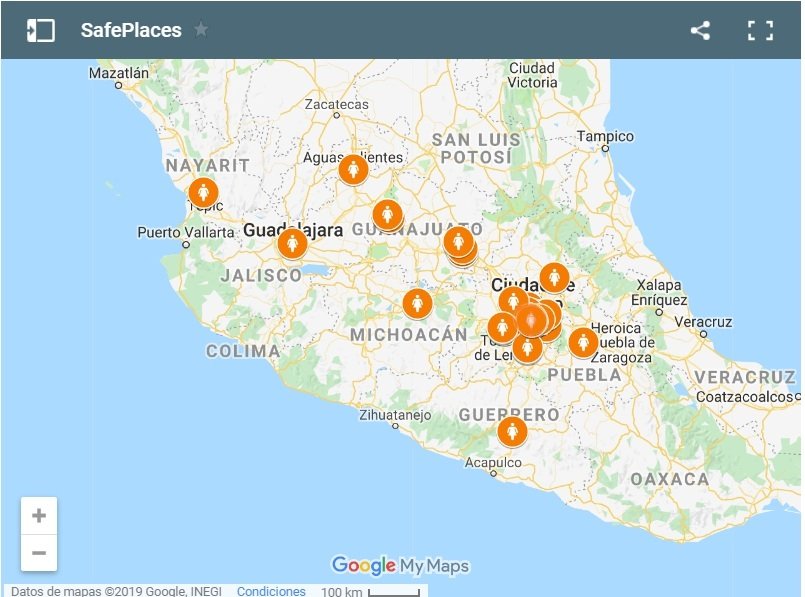Select the marker in Michoacán
Viewport: 805px width, 597px height.
(x=417, y=303)
